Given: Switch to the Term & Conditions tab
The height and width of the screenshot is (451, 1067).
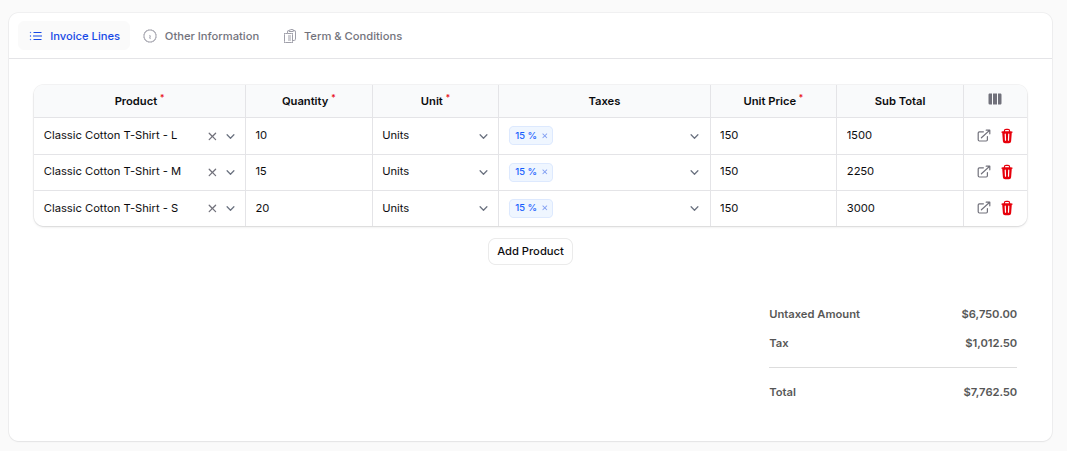Looking at the screenshot, I should [x=342, y=36].
